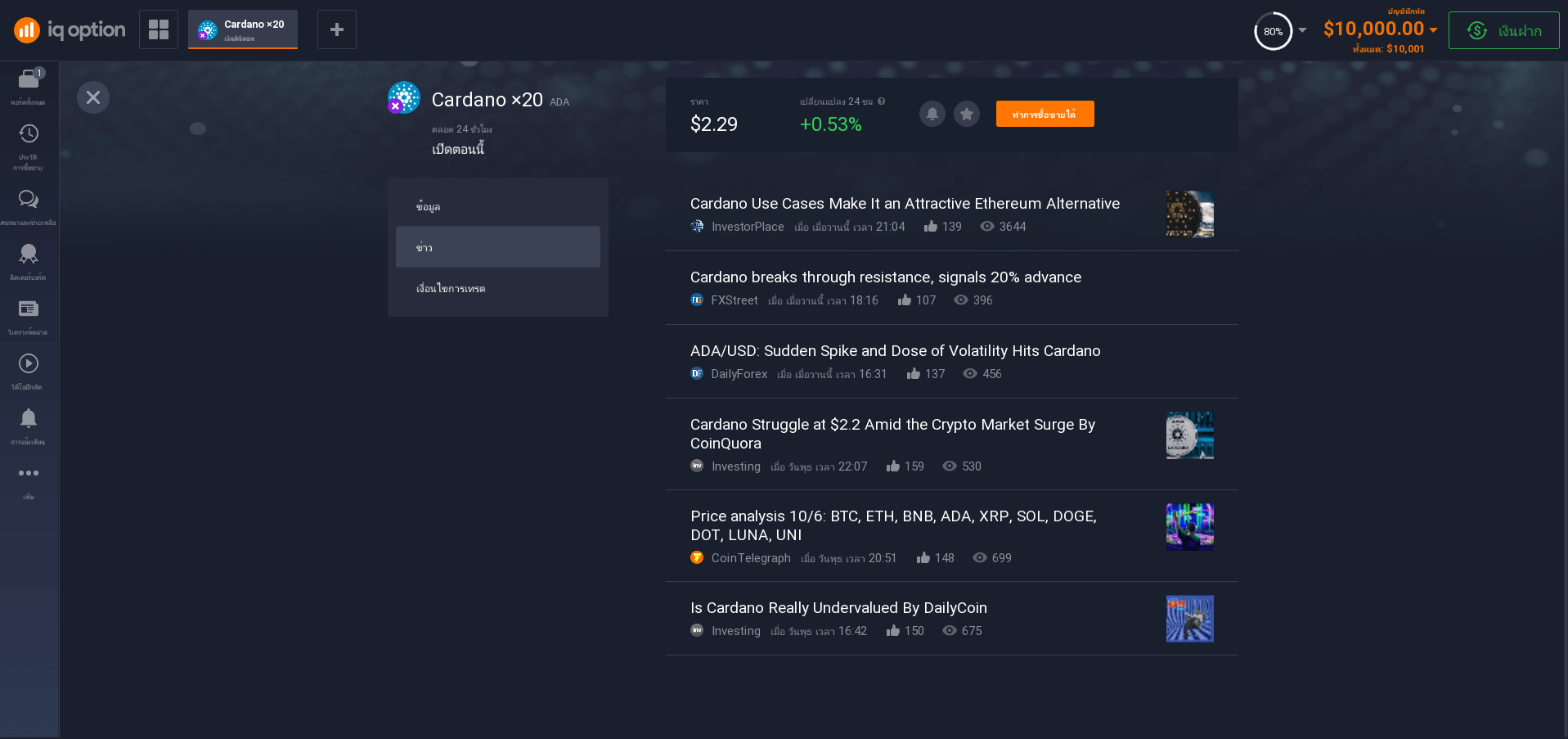Open the sidebar alerts bell icon

click(29, 419)
